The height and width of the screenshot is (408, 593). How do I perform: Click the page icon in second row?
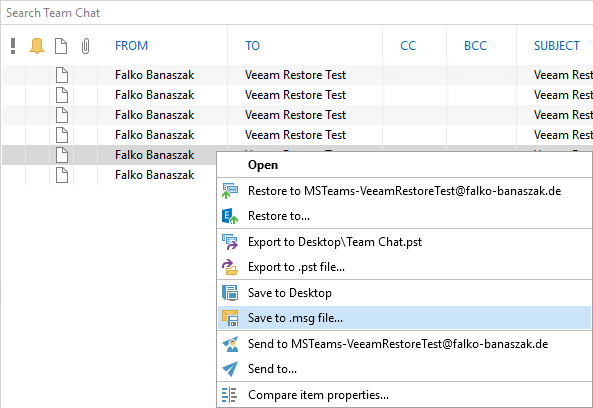click(62, 95)
